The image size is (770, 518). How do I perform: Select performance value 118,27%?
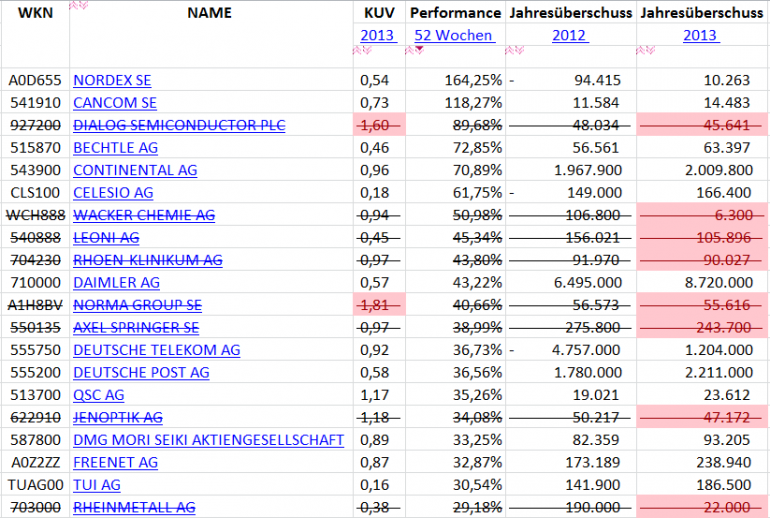tap(473, 103)
